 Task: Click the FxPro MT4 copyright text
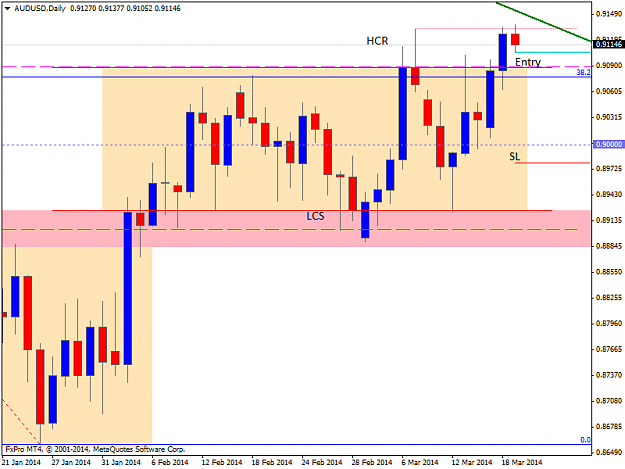96,449
